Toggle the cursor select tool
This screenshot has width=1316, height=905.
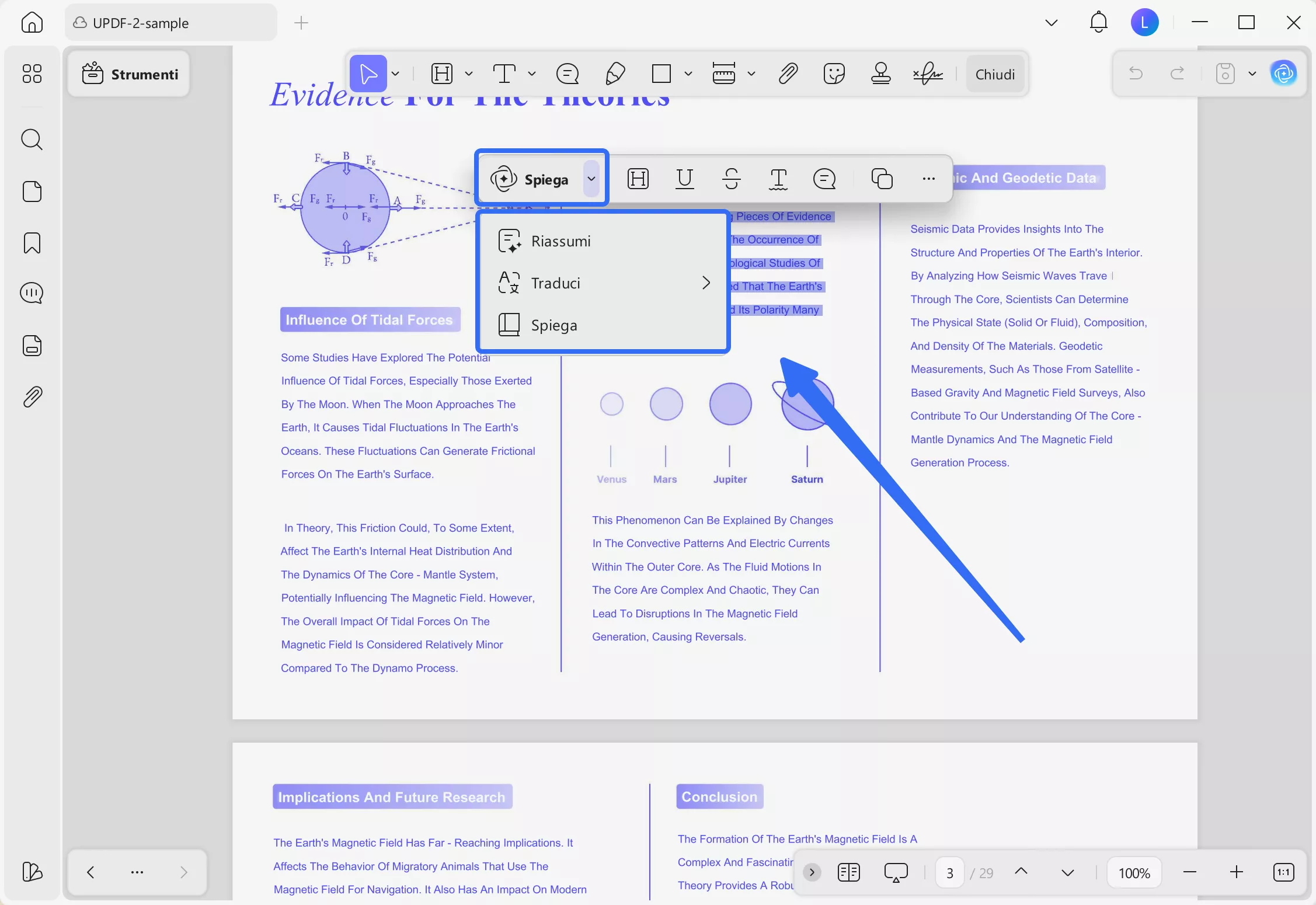[368, 74]
